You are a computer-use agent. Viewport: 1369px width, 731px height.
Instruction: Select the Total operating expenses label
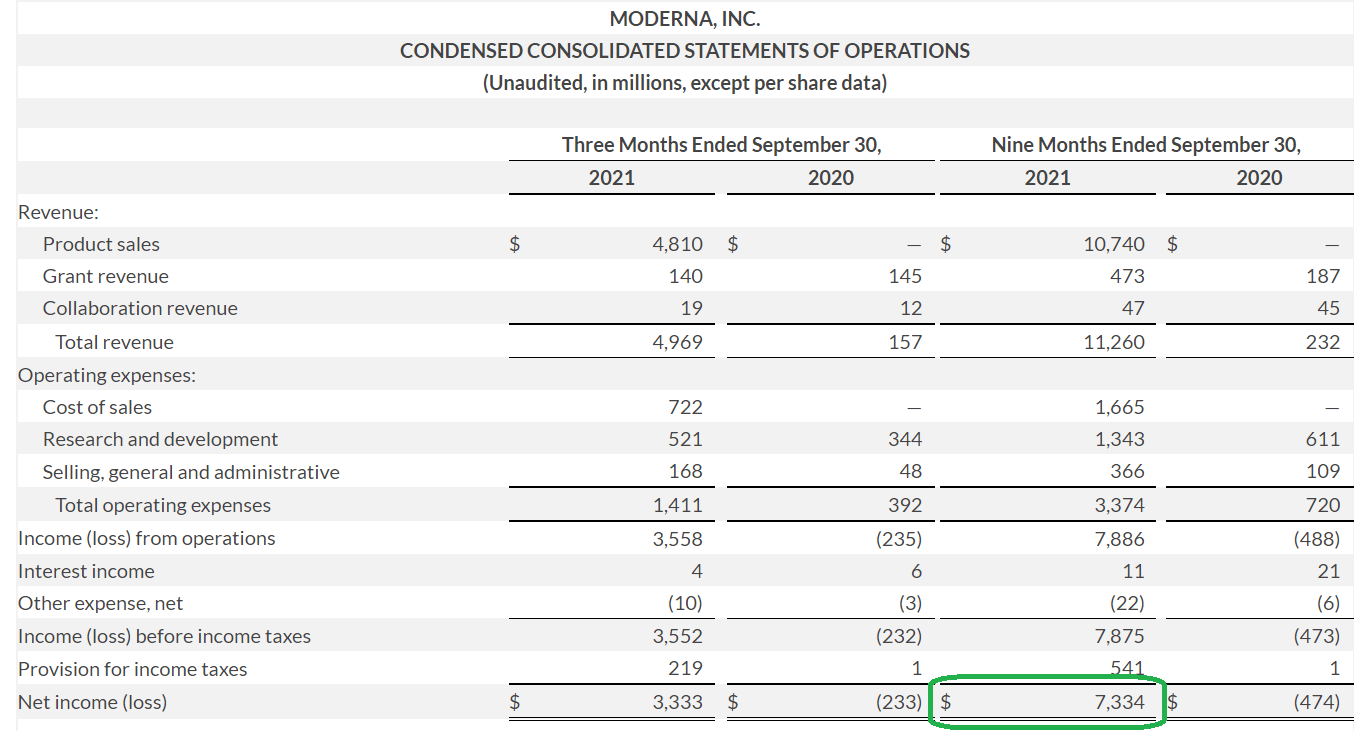pos(163,505)
